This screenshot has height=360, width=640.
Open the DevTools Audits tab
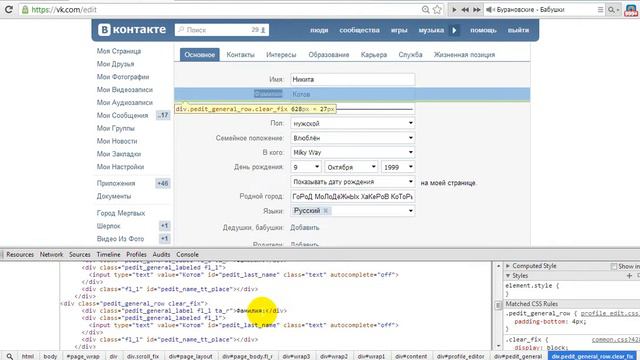161,254
